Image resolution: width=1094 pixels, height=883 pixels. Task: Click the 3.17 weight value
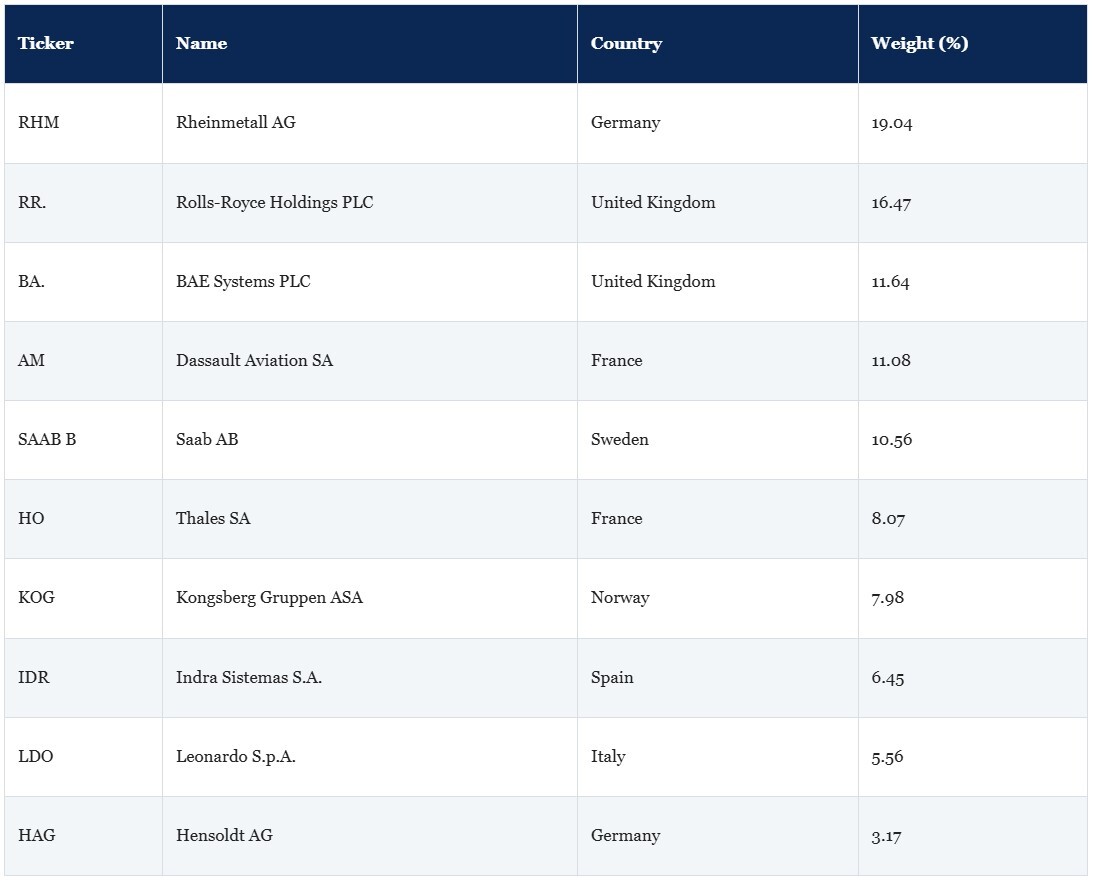(886, 836)
